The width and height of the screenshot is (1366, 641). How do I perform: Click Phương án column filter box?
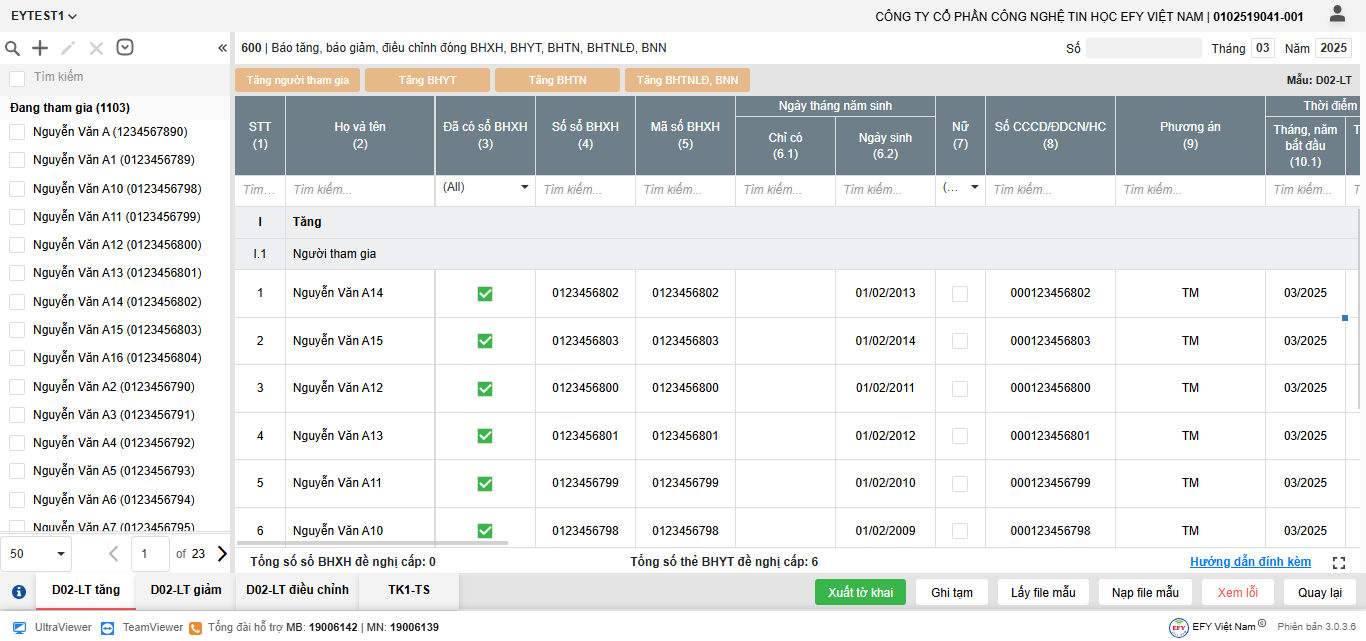1190,190
